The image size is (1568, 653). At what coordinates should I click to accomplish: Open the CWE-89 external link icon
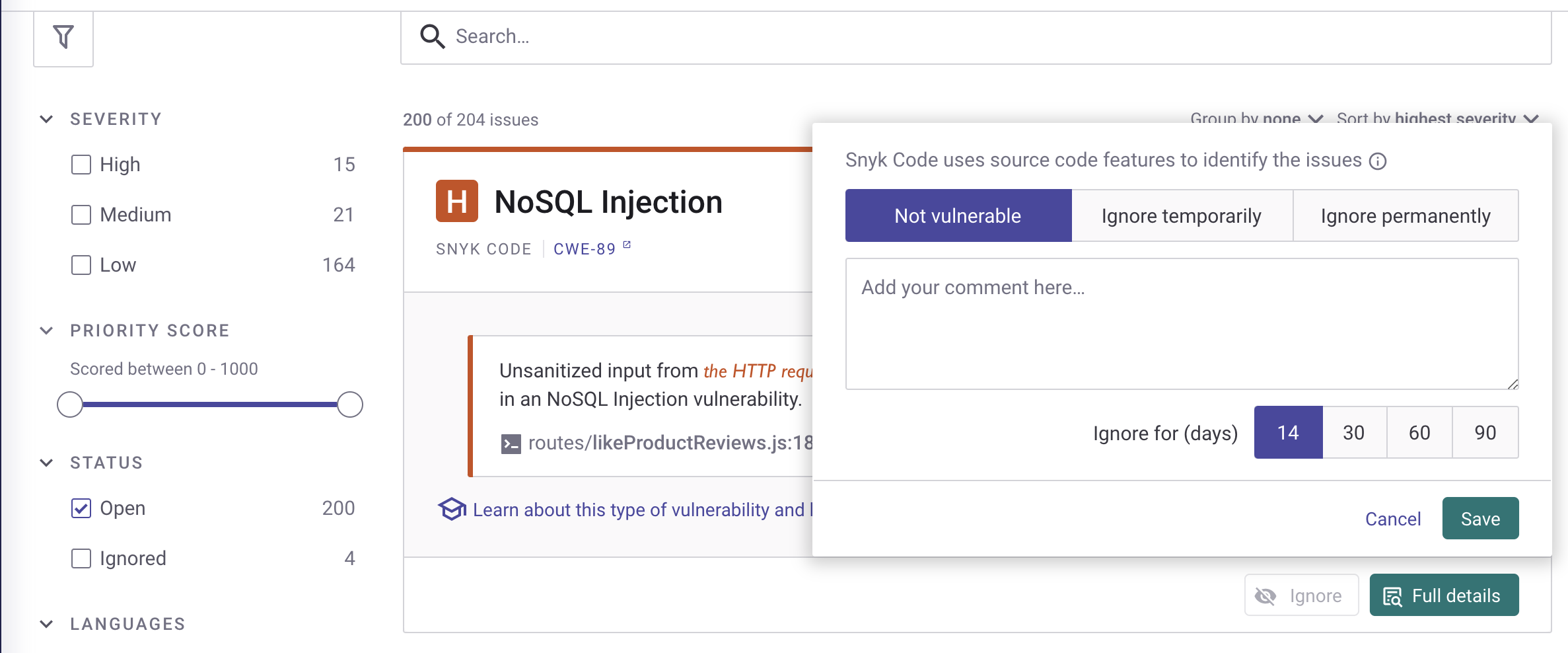[627, 245]
